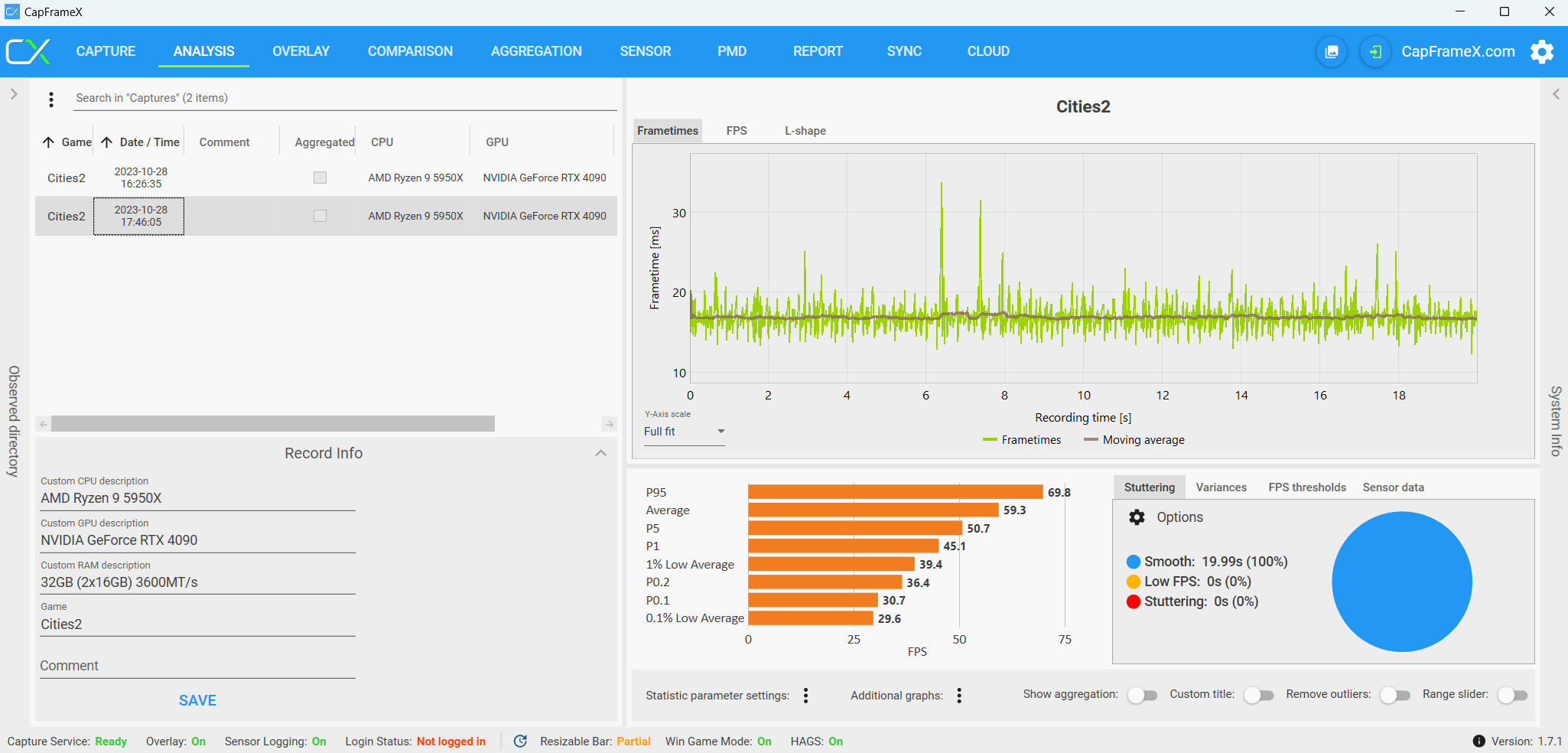This screenshot has height=753, width=1568.
Task: Click the Windows minimize button
Action: point(1460,11)
